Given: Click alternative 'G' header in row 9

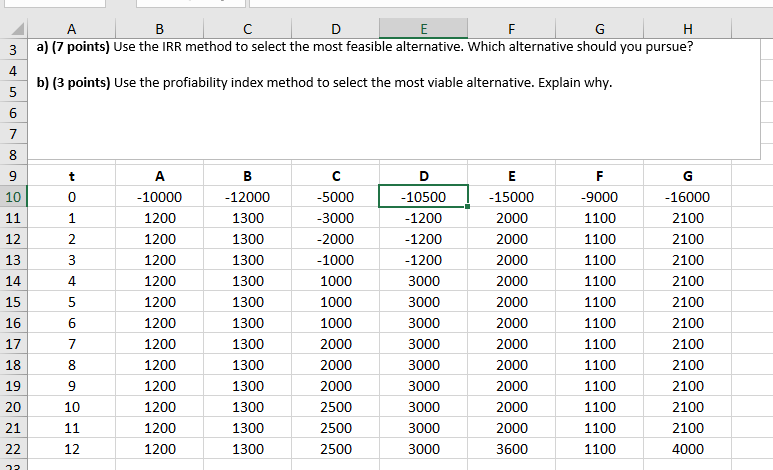Looking at the screenshot, I should 688,176.
